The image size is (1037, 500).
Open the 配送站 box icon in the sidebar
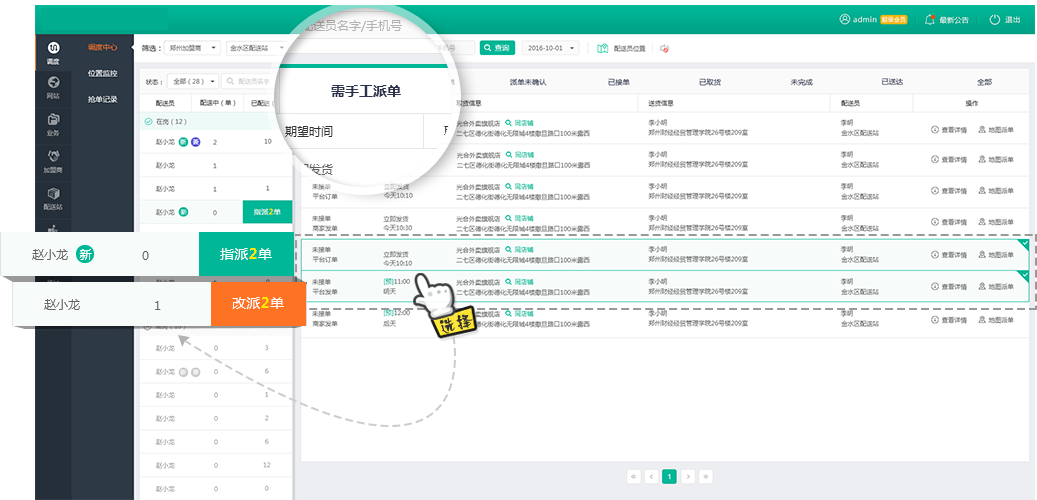(x=53, y=197)
